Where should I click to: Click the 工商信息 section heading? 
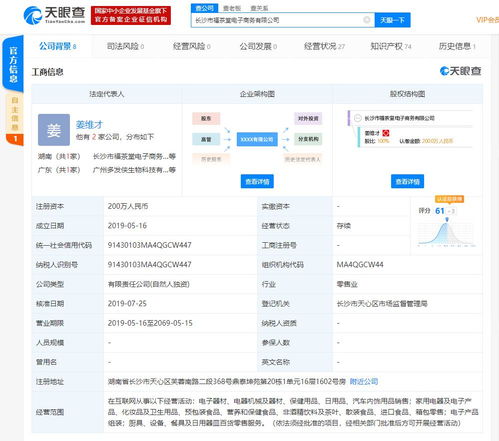pos(47,72)
